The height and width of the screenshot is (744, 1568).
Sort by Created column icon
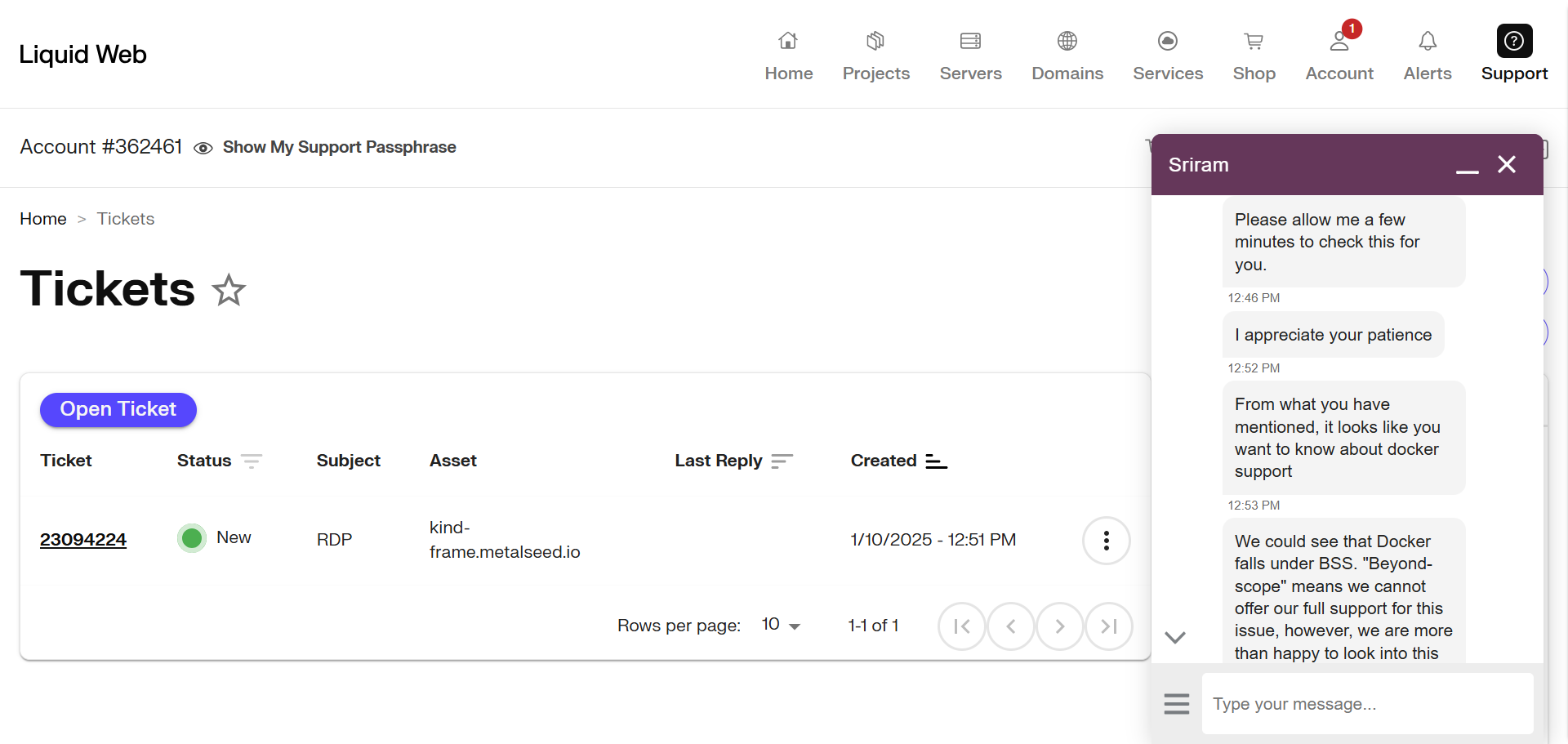point(936,461)
